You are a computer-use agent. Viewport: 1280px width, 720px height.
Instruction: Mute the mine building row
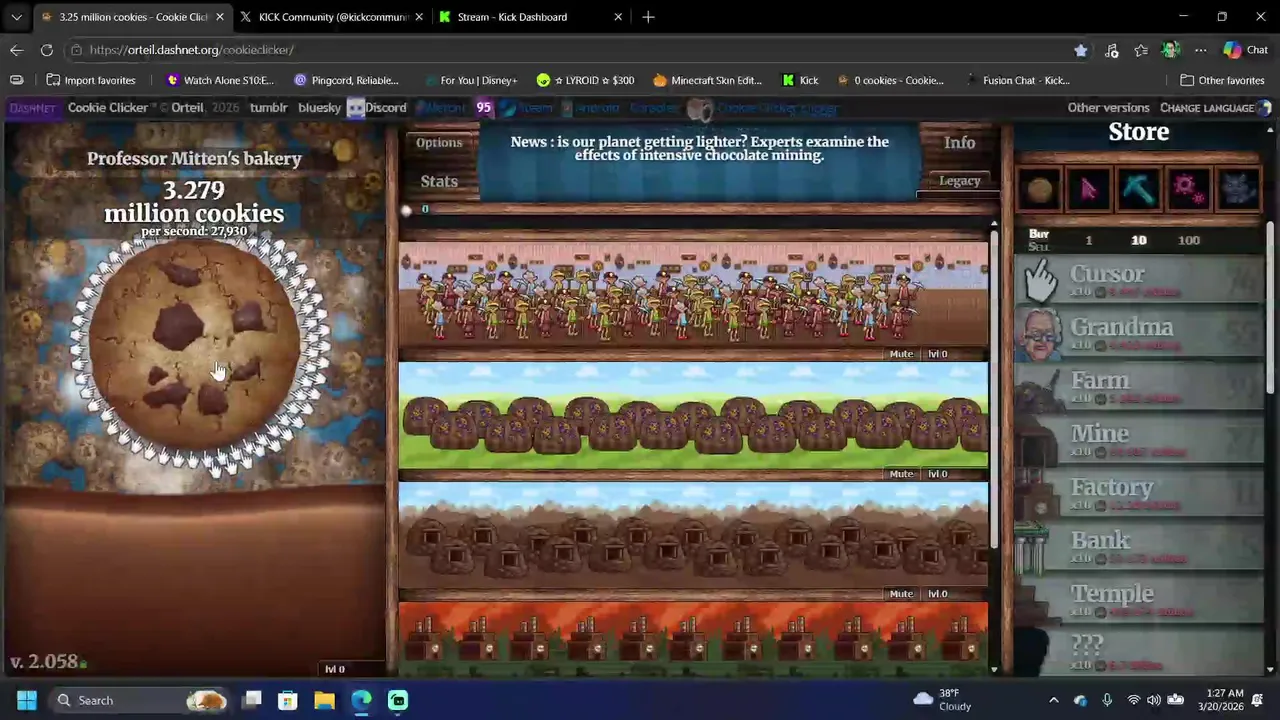click(x=901, y=594)
